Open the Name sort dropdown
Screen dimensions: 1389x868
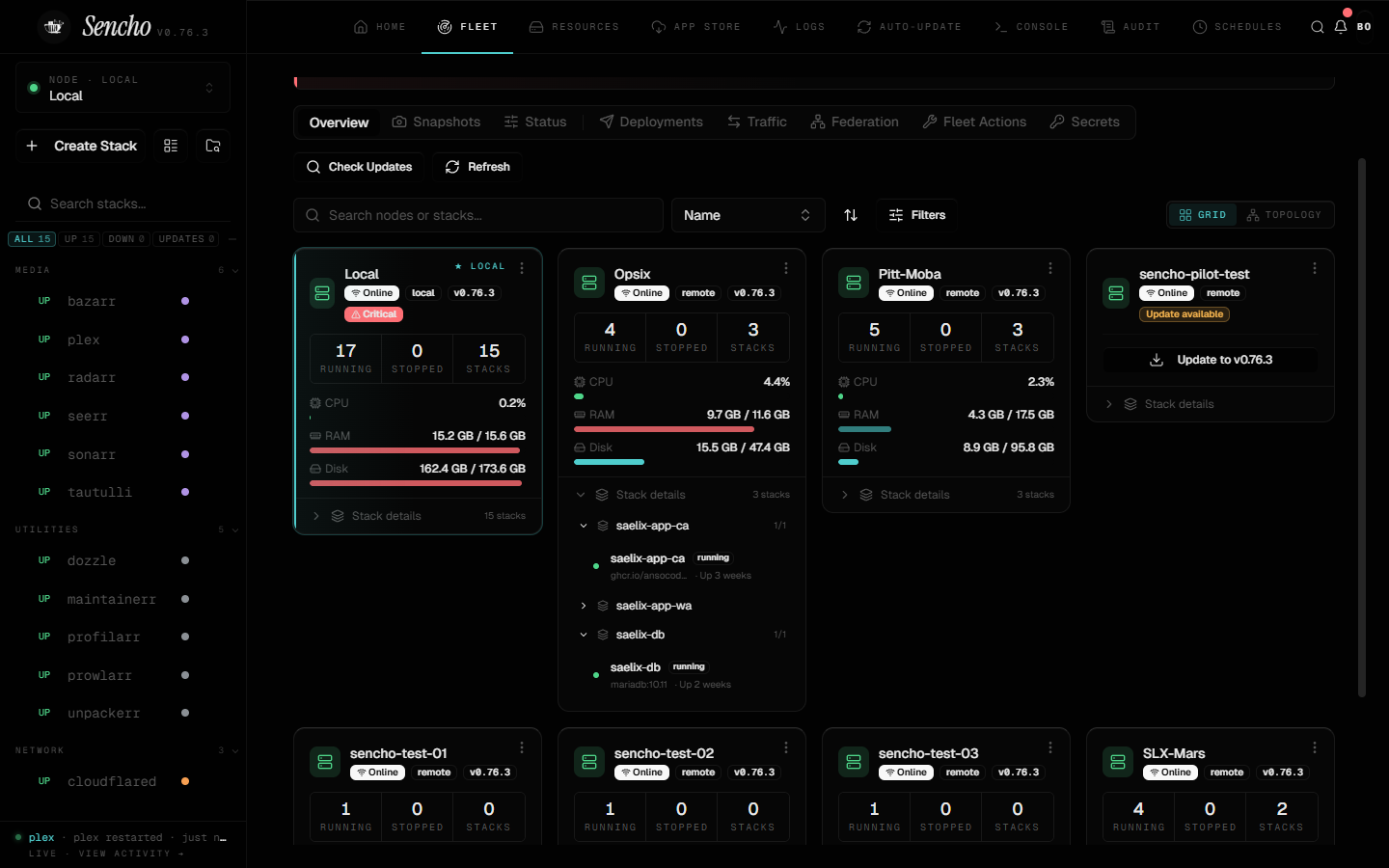click(749, 215)
